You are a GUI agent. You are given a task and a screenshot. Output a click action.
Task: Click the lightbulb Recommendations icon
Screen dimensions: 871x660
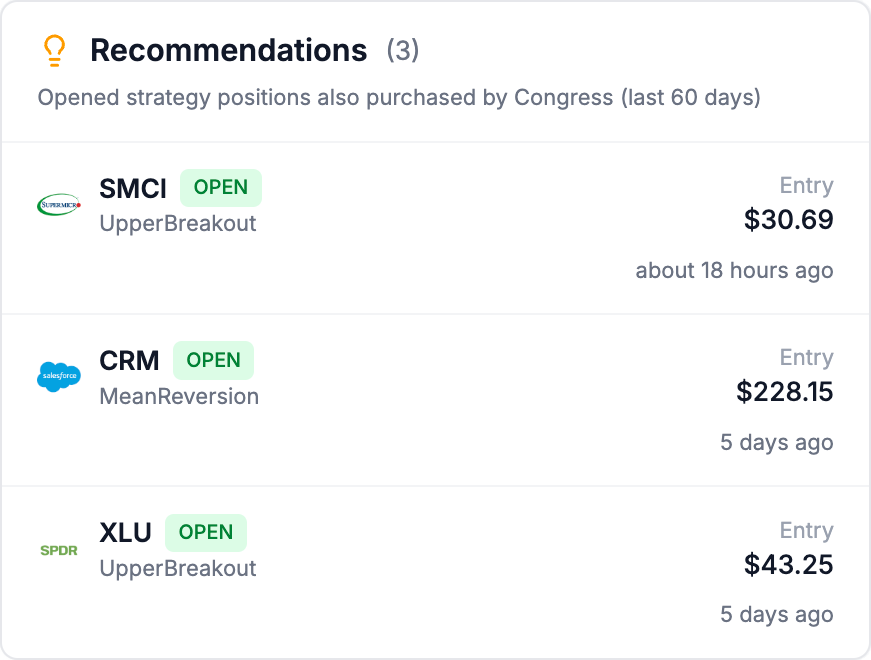pos(55,49)
